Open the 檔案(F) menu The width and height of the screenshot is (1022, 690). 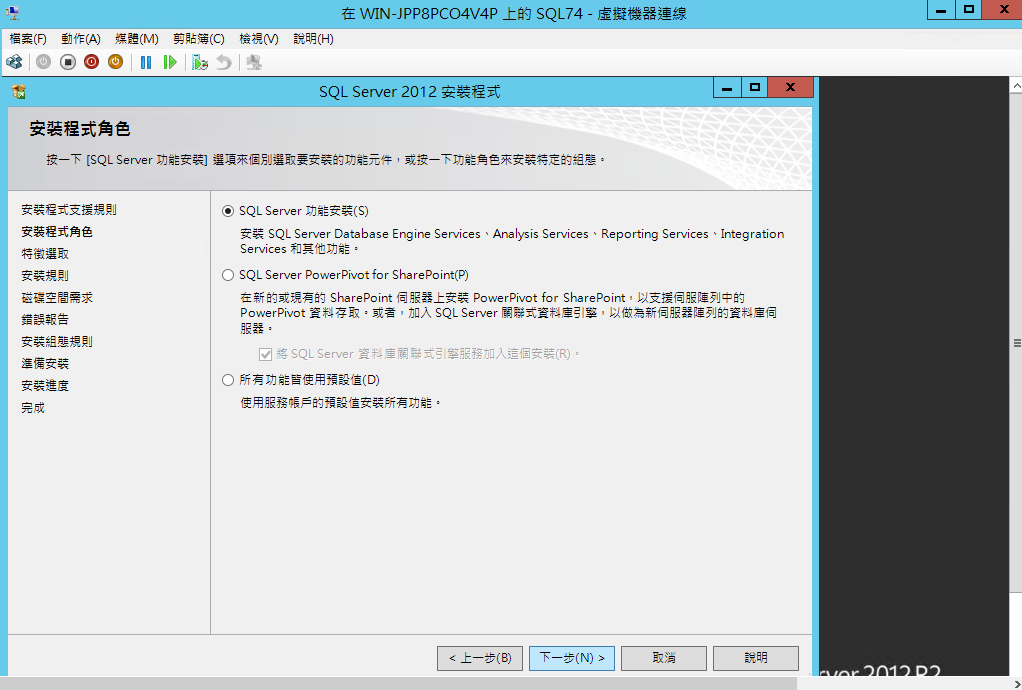(x=28, y=39)
